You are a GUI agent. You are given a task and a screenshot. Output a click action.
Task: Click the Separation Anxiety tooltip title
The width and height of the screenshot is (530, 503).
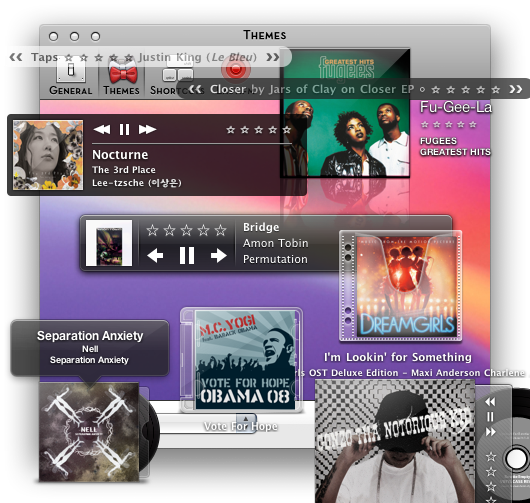90,336
